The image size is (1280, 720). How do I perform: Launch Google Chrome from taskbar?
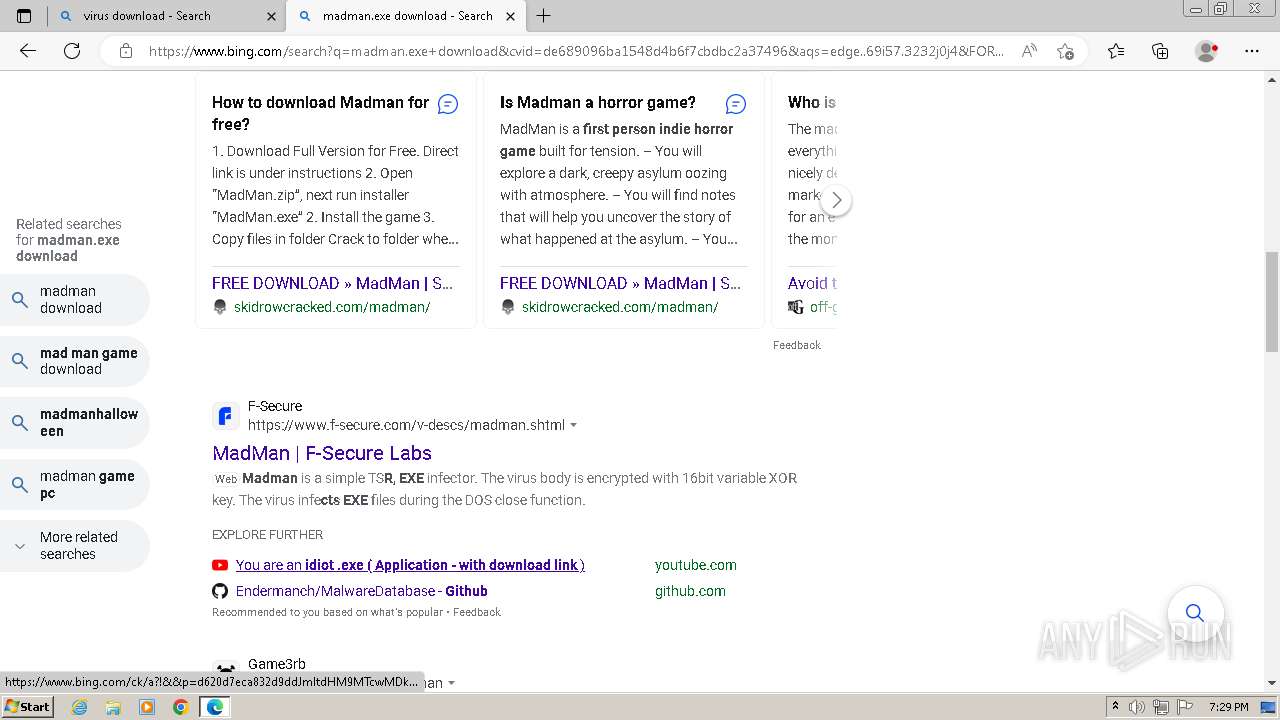click(181, 707)
